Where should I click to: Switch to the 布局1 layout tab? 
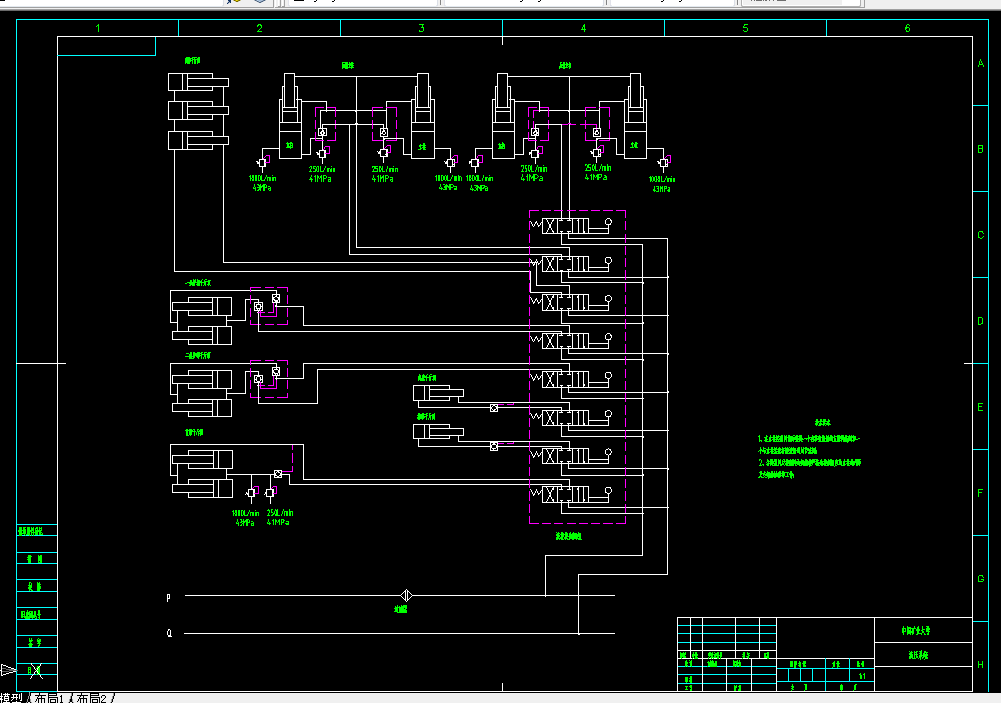pos(49,698)
